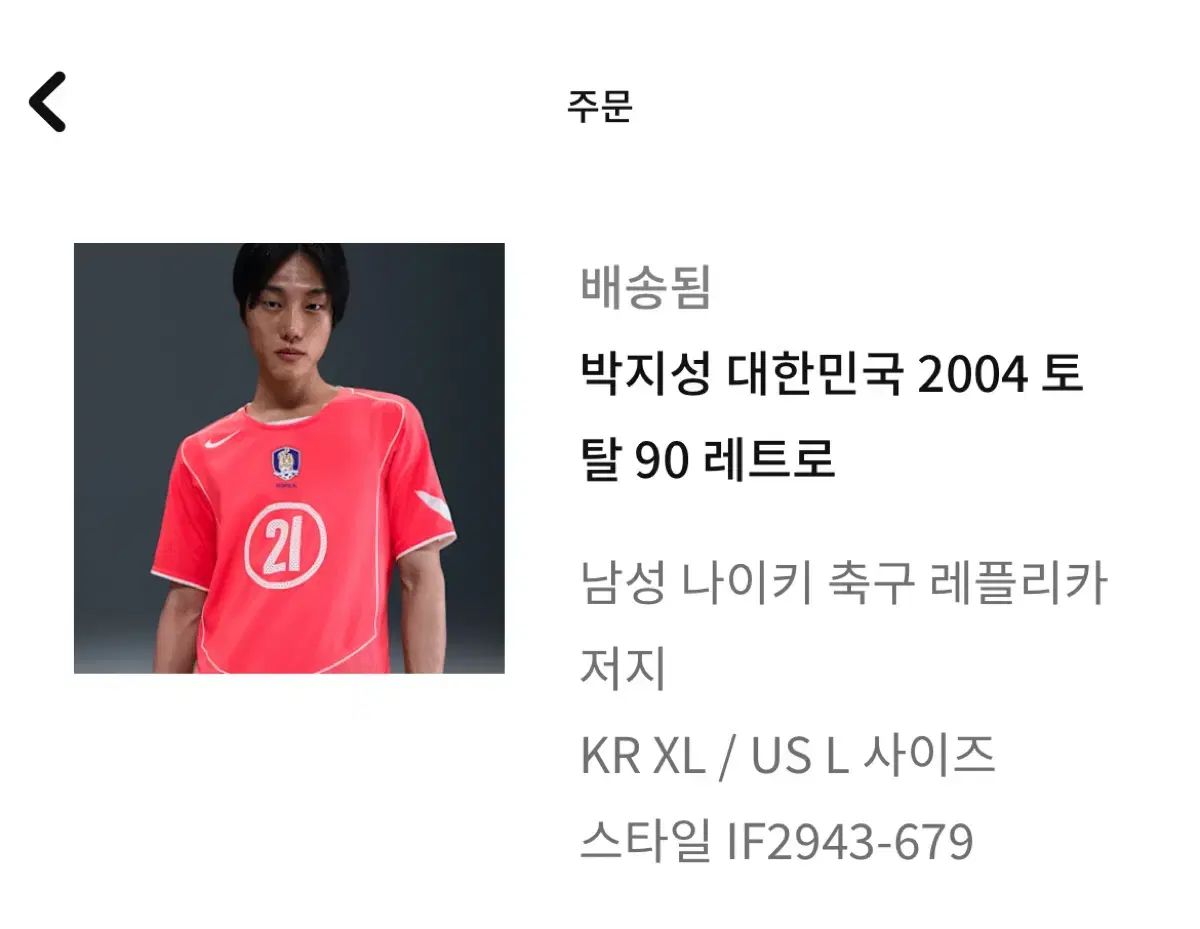
Task: Tap the US L 사이즈 portion
Action: tap(872, 755)
